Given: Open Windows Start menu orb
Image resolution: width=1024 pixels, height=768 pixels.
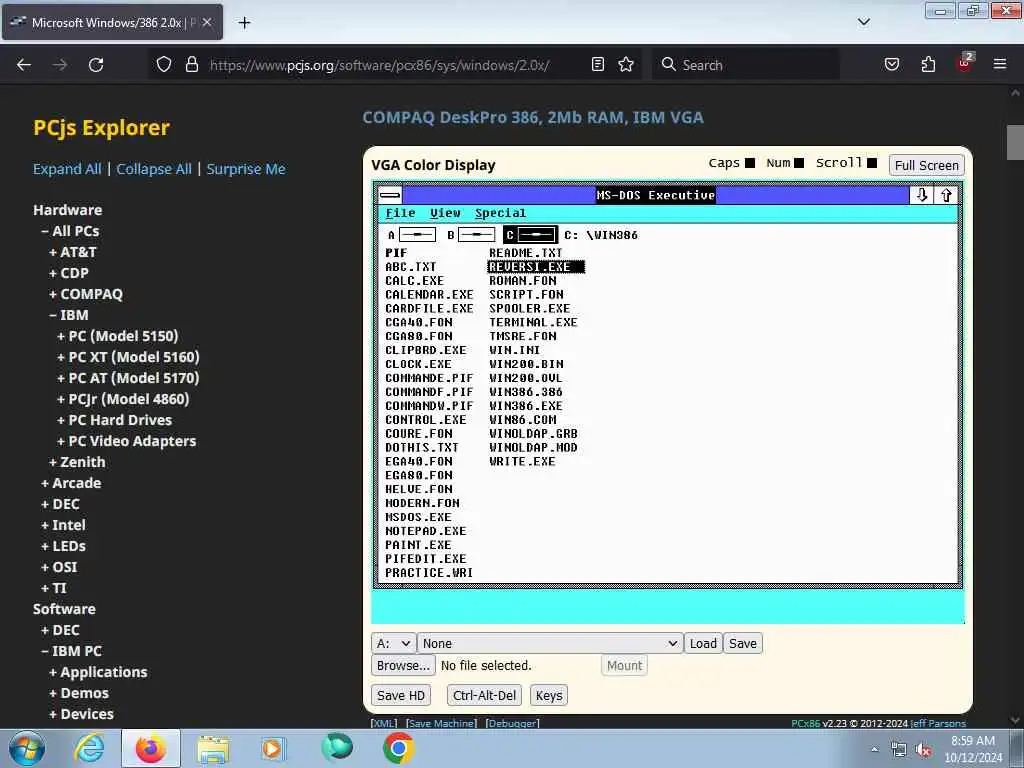Looking at the screenshot, I should point(27,748).
